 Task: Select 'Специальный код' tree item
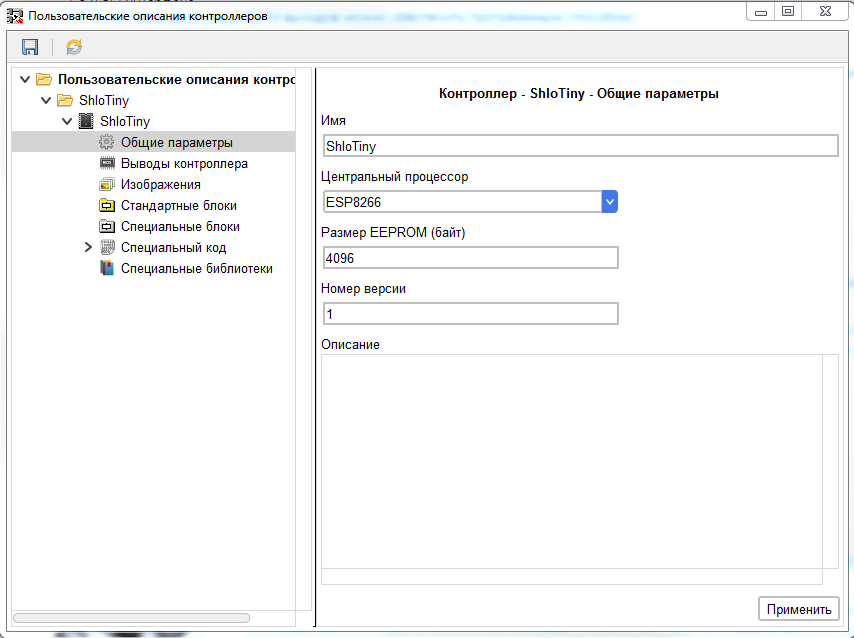(173, 247)
